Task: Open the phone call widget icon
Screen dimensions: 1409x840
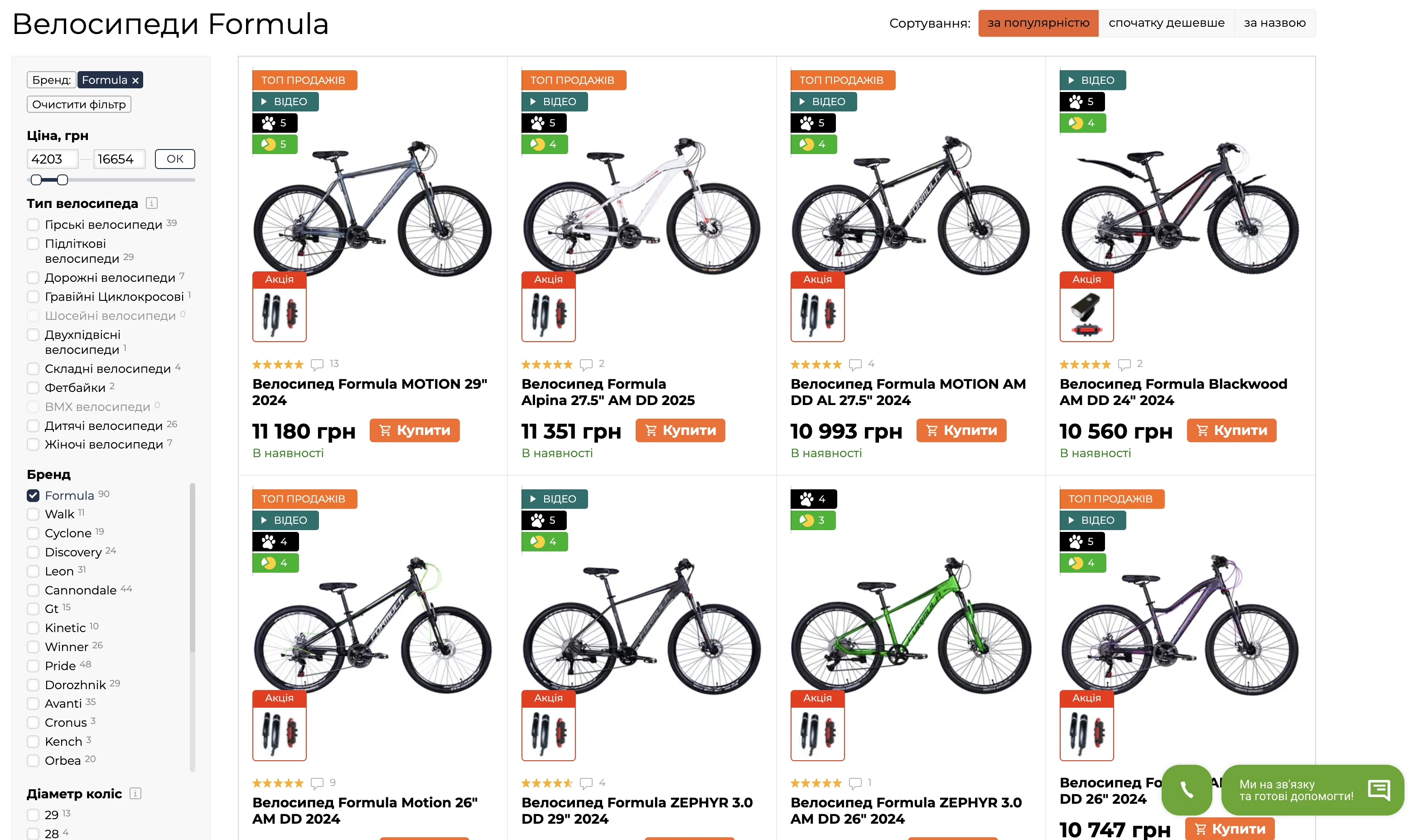Action: click(1187, 790)
